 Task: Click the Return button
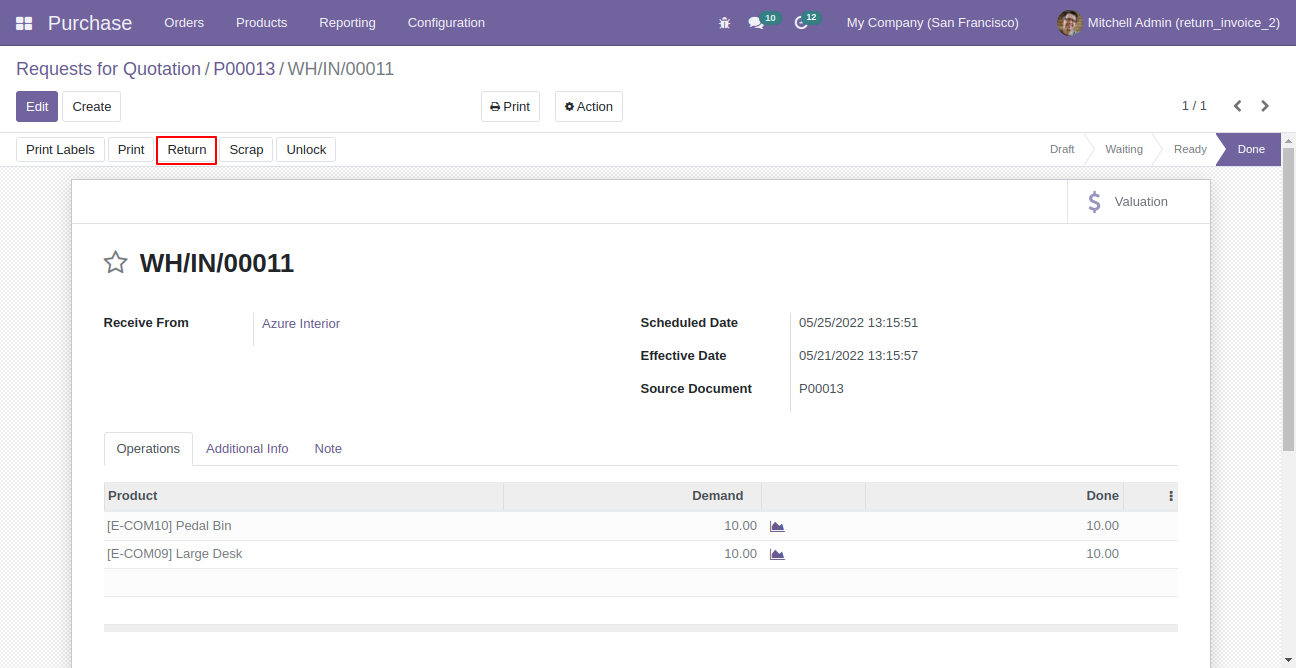click(x=187, y=150)
